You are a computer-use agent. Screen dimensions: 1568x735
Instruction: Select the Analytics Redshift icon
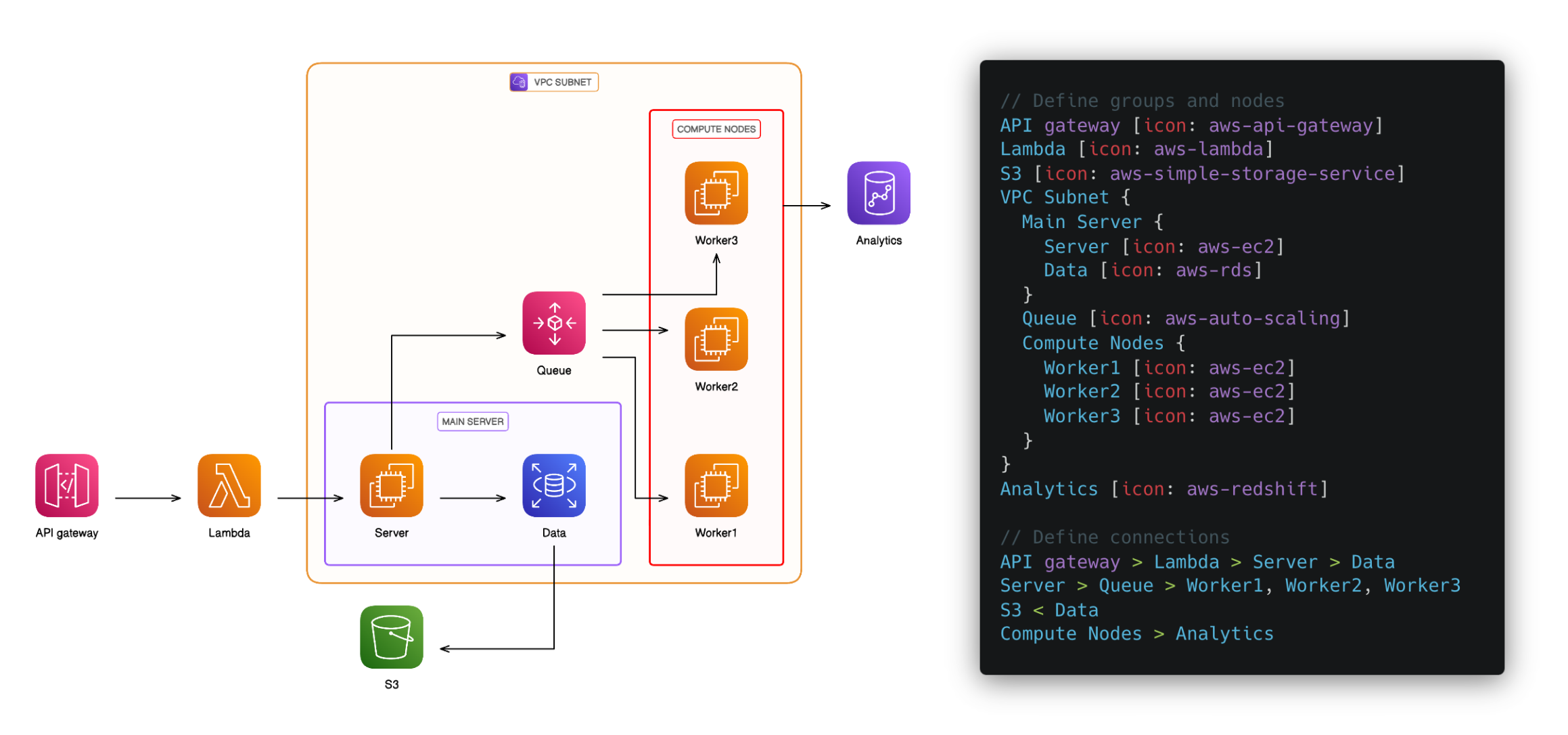point(878,193)
